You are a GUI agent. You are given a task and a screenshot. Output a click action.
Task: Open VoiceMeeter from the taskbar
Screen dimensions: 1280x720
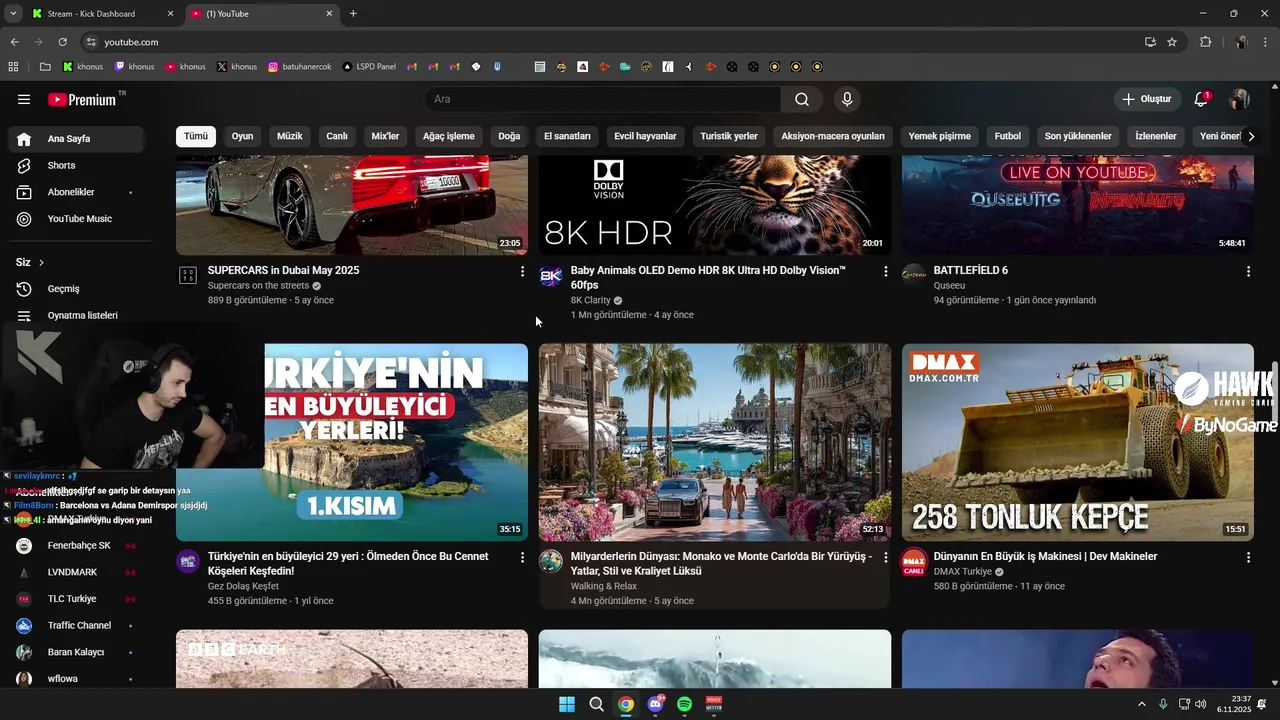pyautogui.click(x=714, y=704)
